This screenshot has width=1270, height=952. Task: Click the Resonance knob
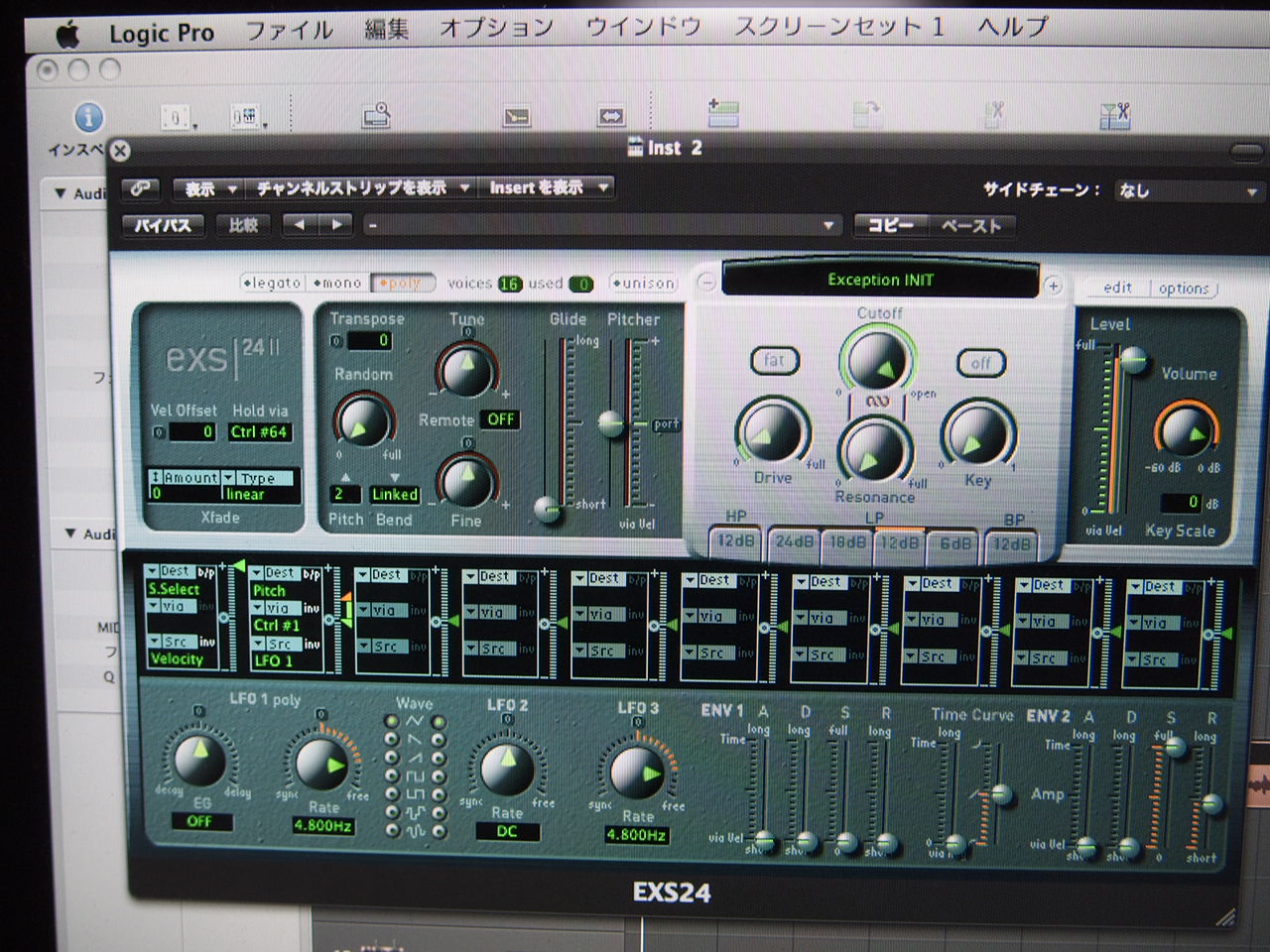tap(873, 451)
